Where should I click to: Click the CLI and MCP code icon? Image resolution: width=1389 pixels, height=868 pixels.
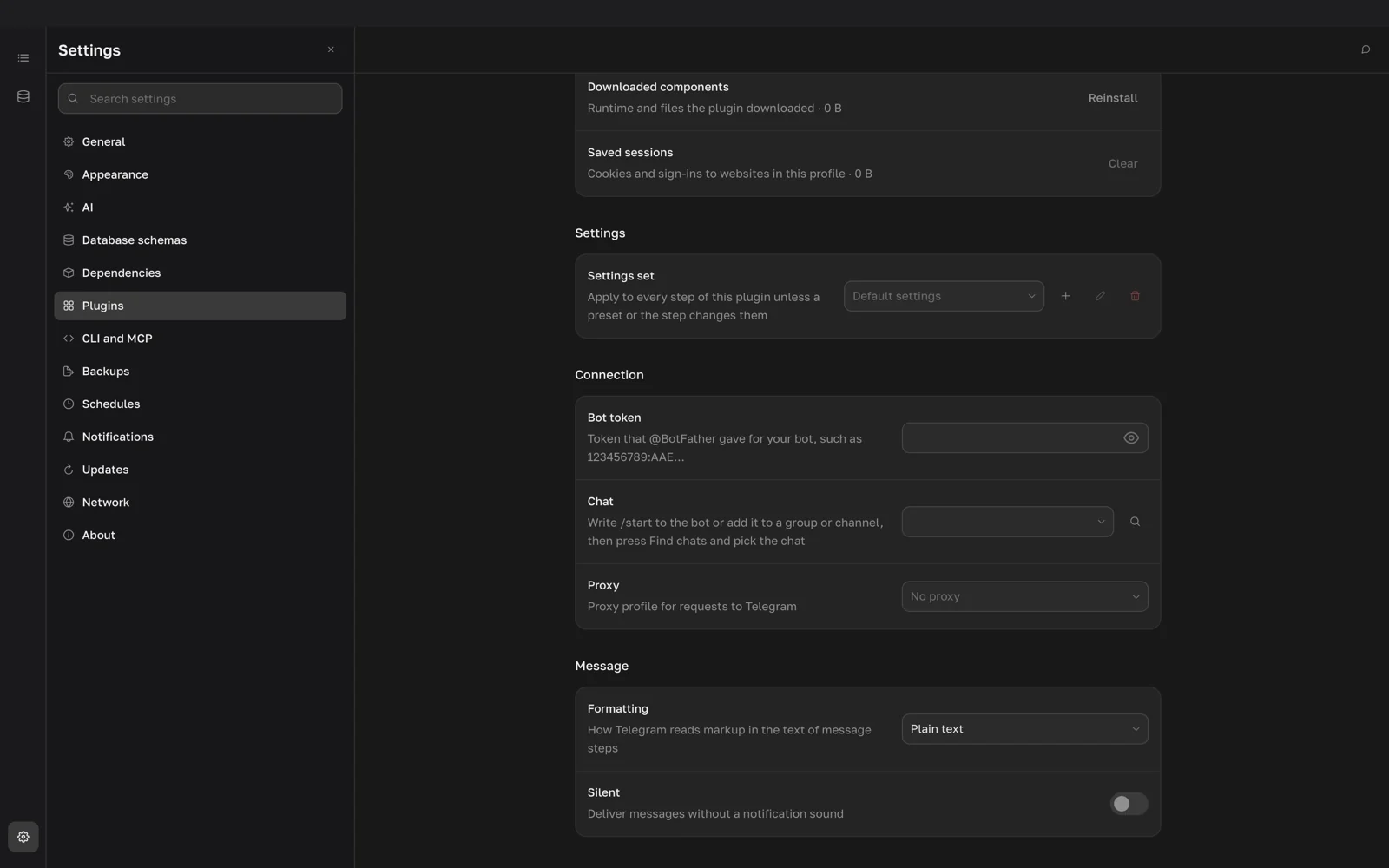tap(69, 339)
